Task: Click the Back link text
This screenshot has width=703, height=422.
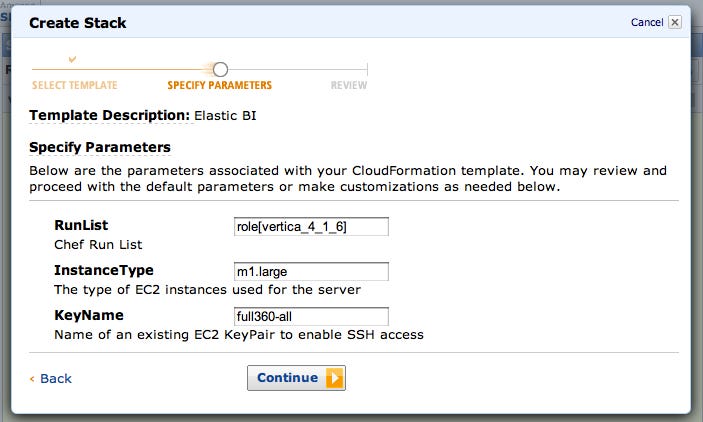Action: point(56,379)
